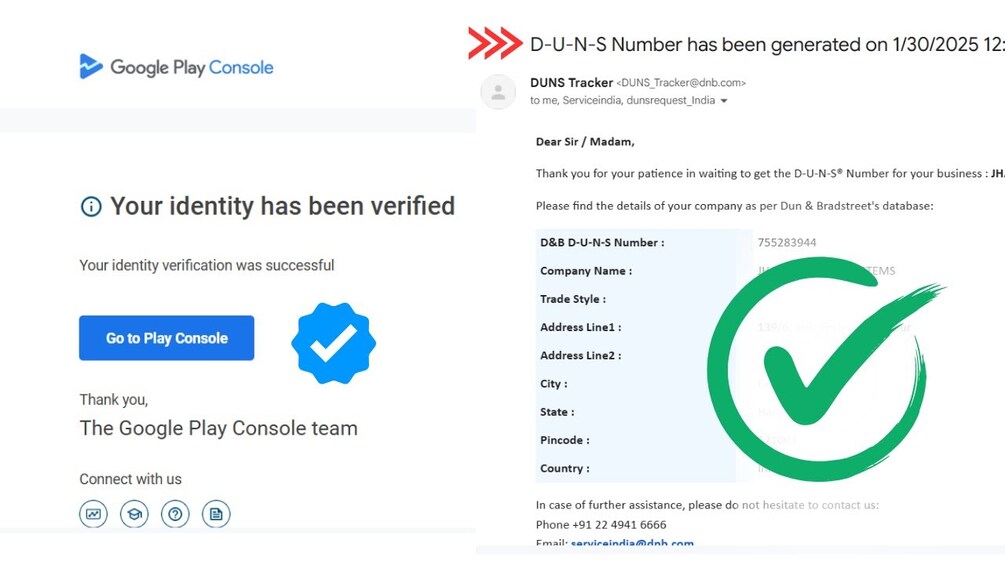Click the DUNS_Tracker@dnb.com sender address

(681, 83)
